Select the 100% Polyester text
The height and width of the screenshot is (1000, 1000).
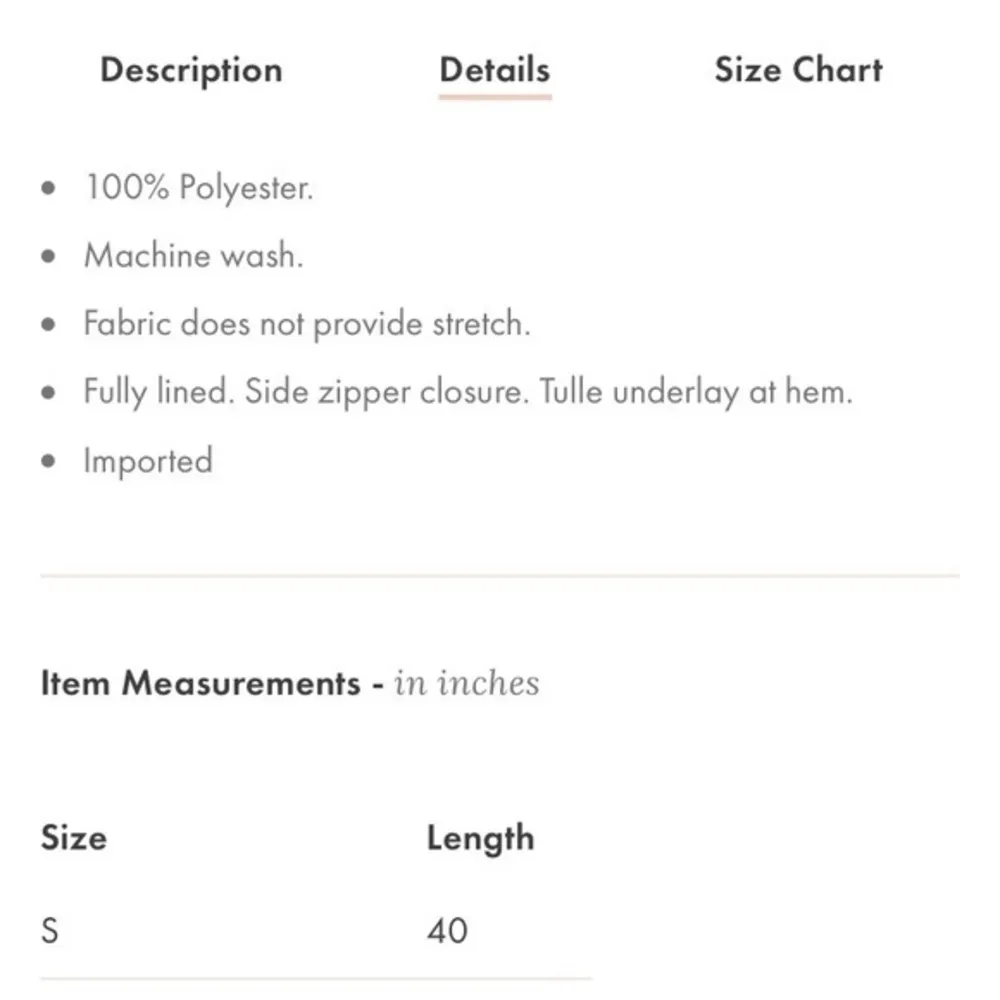[x=202, y=188]
